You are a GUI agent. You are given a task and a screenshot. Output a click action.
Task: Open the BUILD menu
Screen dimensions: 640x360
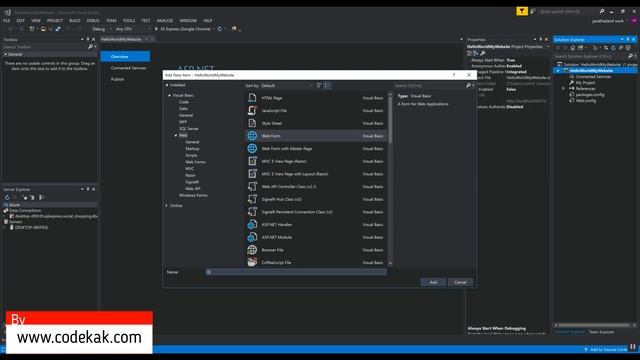point(75,20)
